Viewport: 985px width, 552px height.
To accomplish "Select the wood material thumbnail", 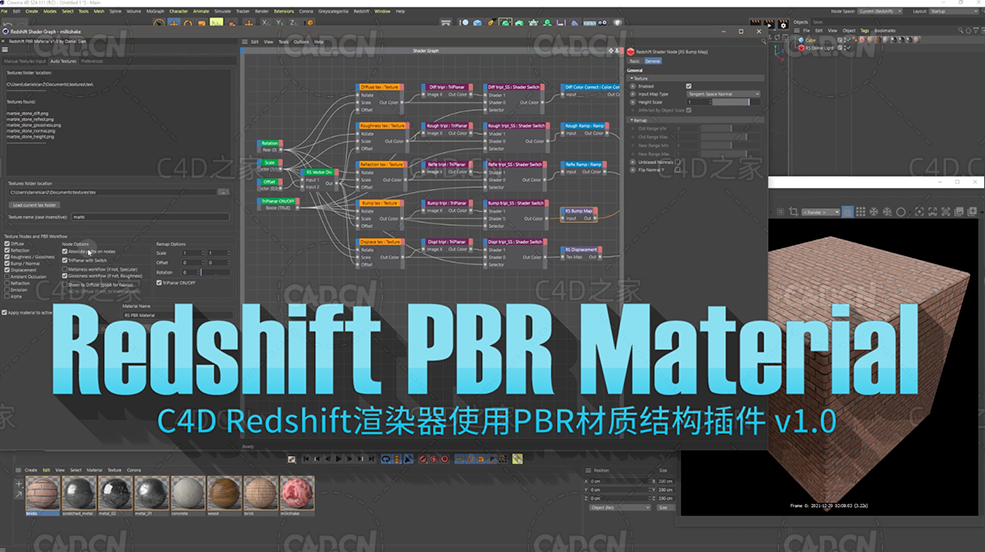I will [x=224, y=494].
